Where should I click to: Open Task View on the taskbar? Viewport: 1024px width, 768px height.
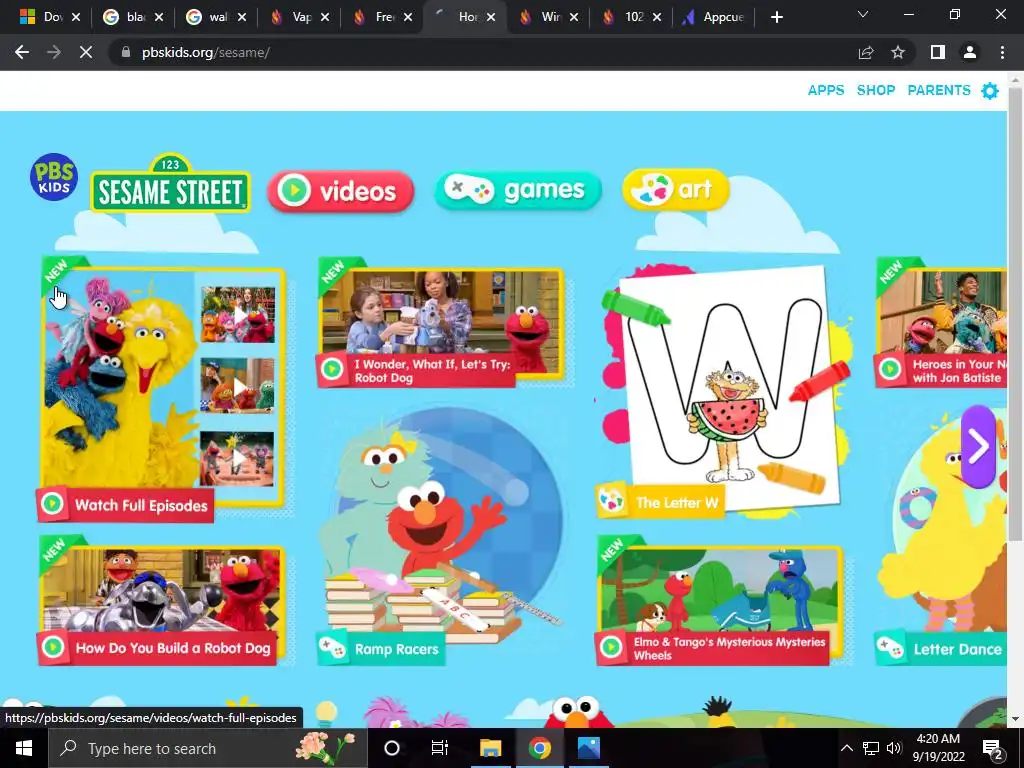click(x=440, y=748)
